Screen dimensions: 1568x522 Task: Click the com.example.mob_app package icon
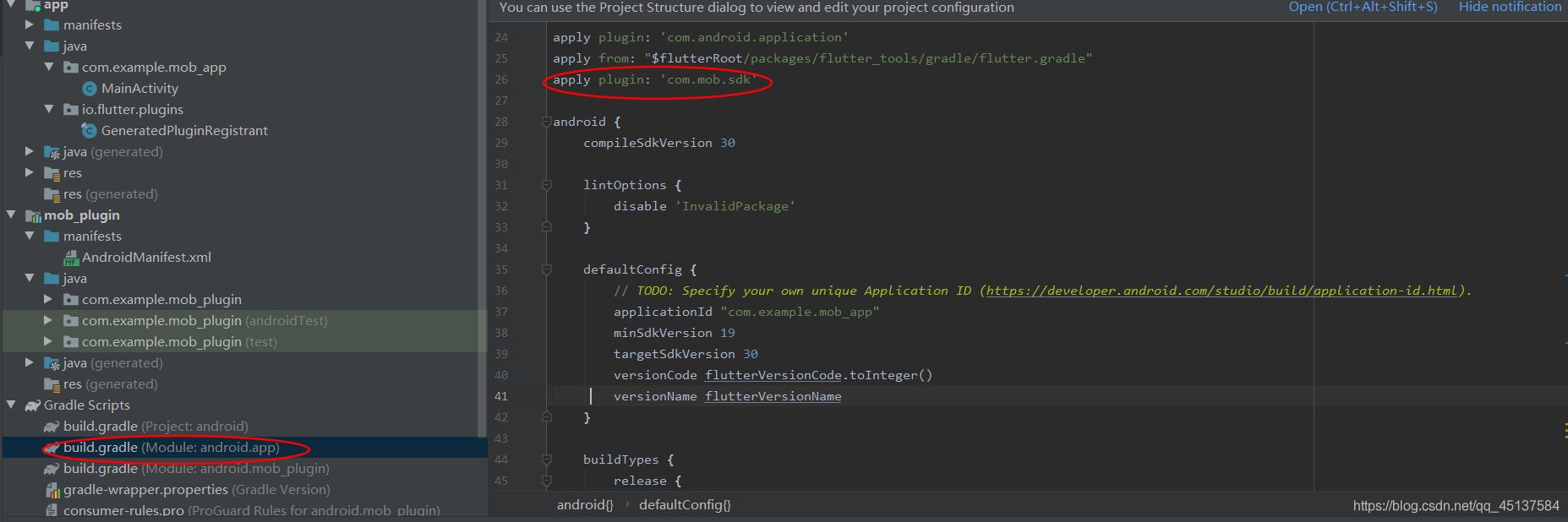[71, 68]
